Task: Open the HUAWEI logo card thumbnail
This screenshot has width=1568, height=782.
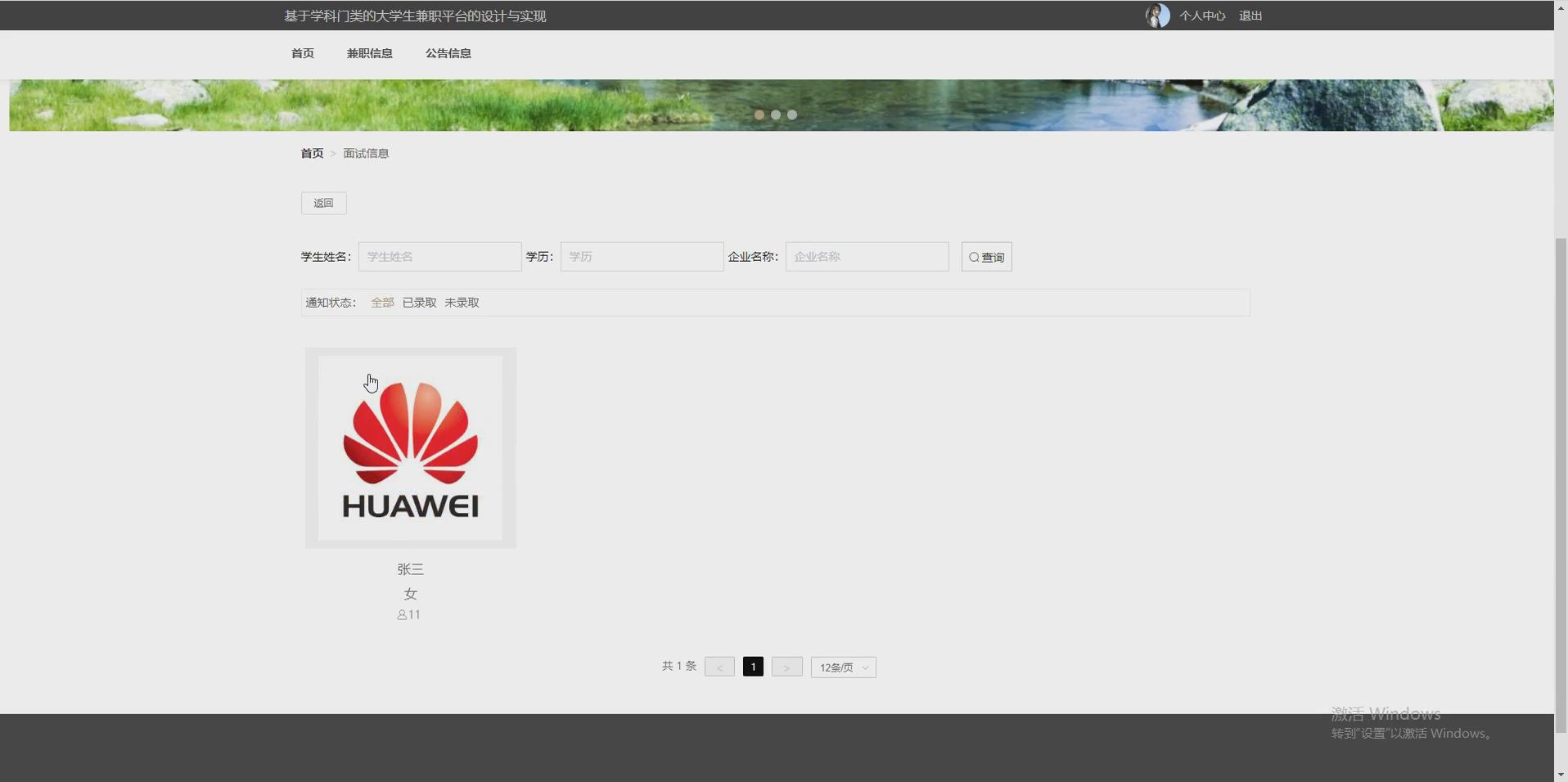Action: pos(411,448)
